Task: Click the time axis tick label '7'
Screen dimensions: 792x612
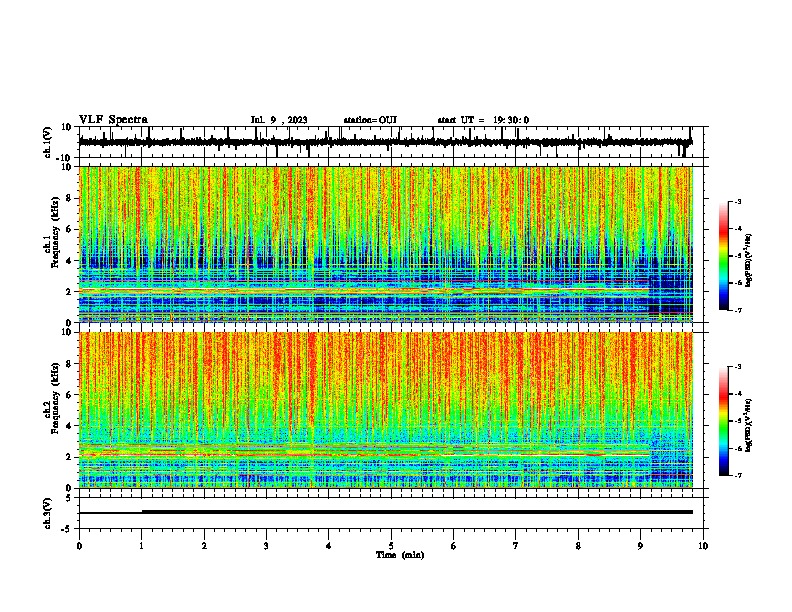Action: tap(516, 546)
